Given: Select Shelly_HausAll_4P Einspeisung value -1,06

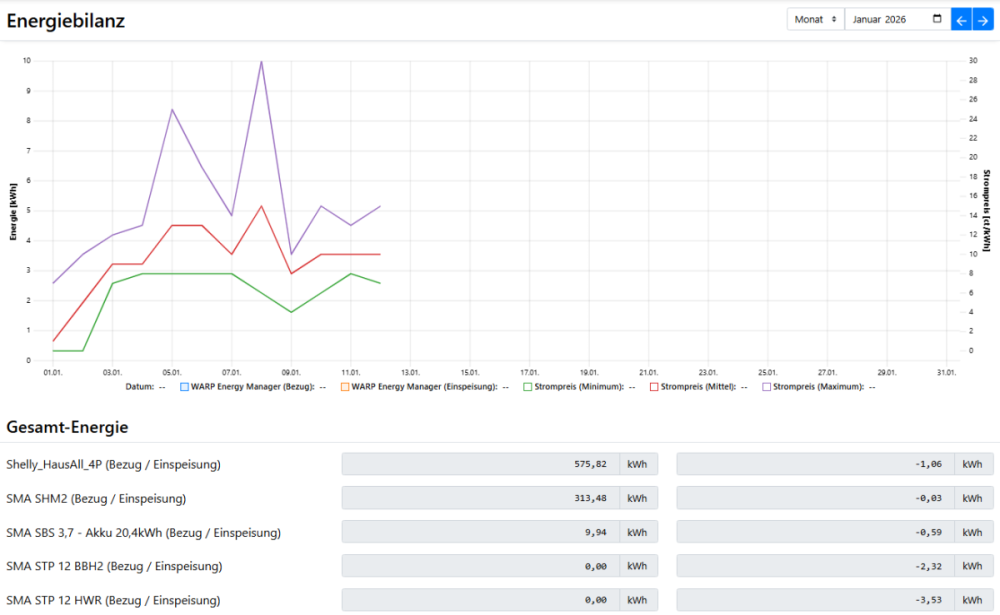Looking at the screenshot, I should pyautogui.click(x=815, y=465).
